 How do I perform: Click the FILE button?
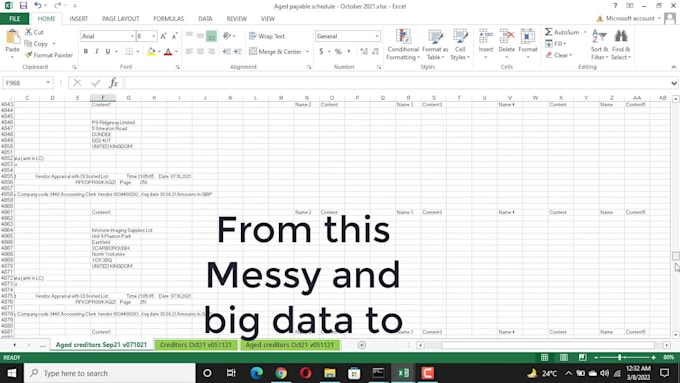[x=14, y=19]
